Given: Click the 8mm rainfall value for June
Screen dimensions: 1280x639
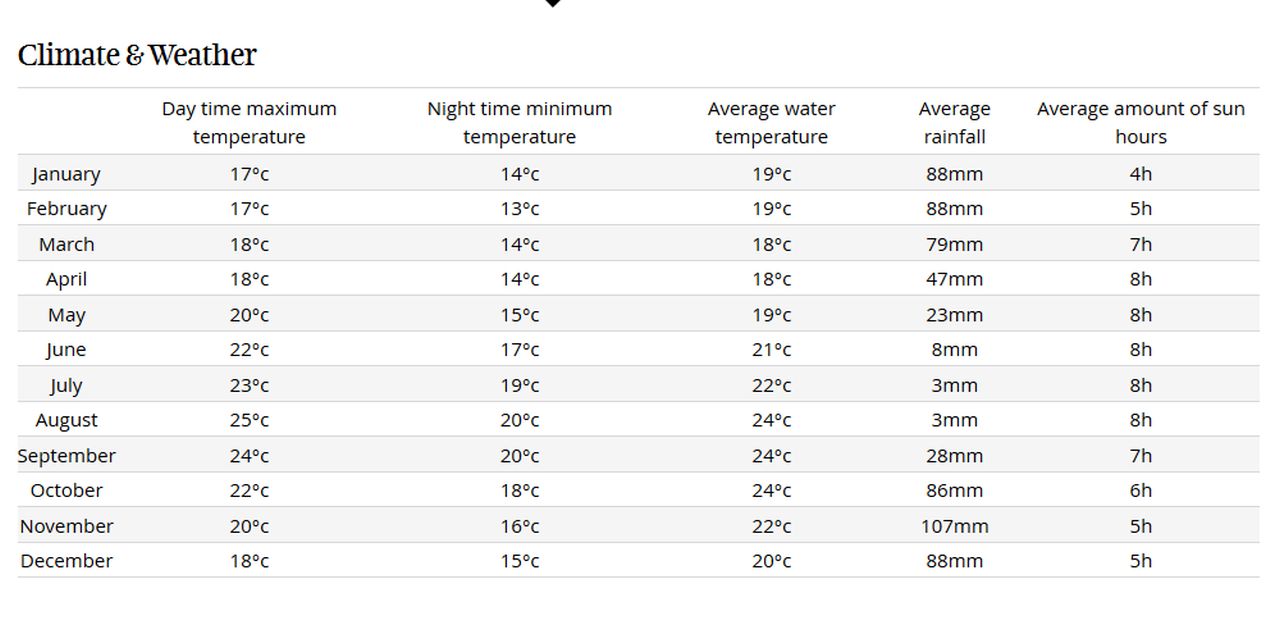Looking at the screenshot, I should (954, 350).
